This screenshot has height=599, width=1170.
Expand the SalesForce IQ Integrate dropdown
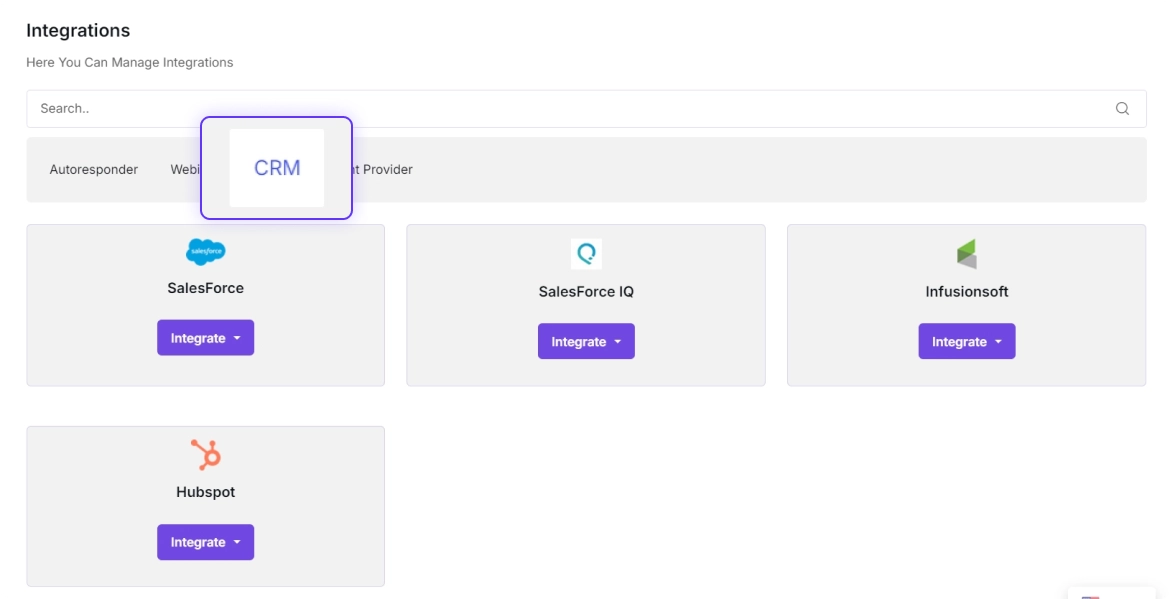tap(586, 342)
